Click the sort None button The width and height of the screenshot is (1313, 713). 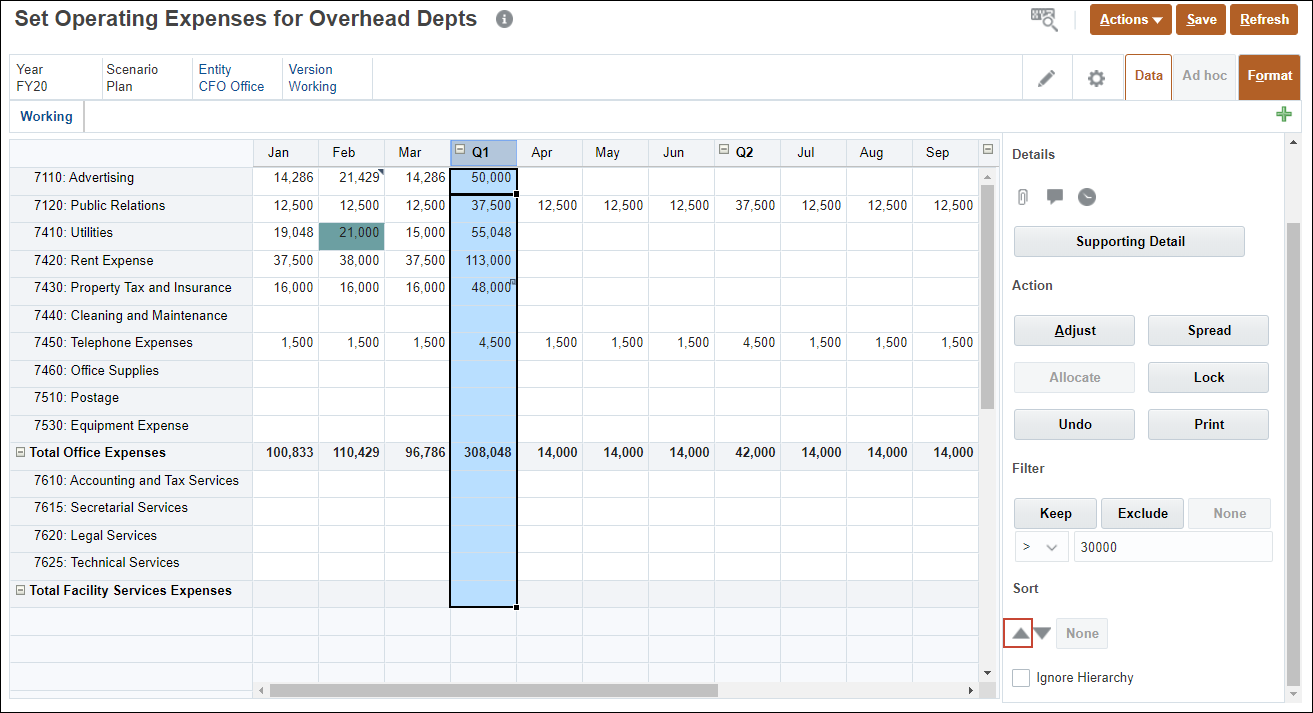(x=1082, y=633)
